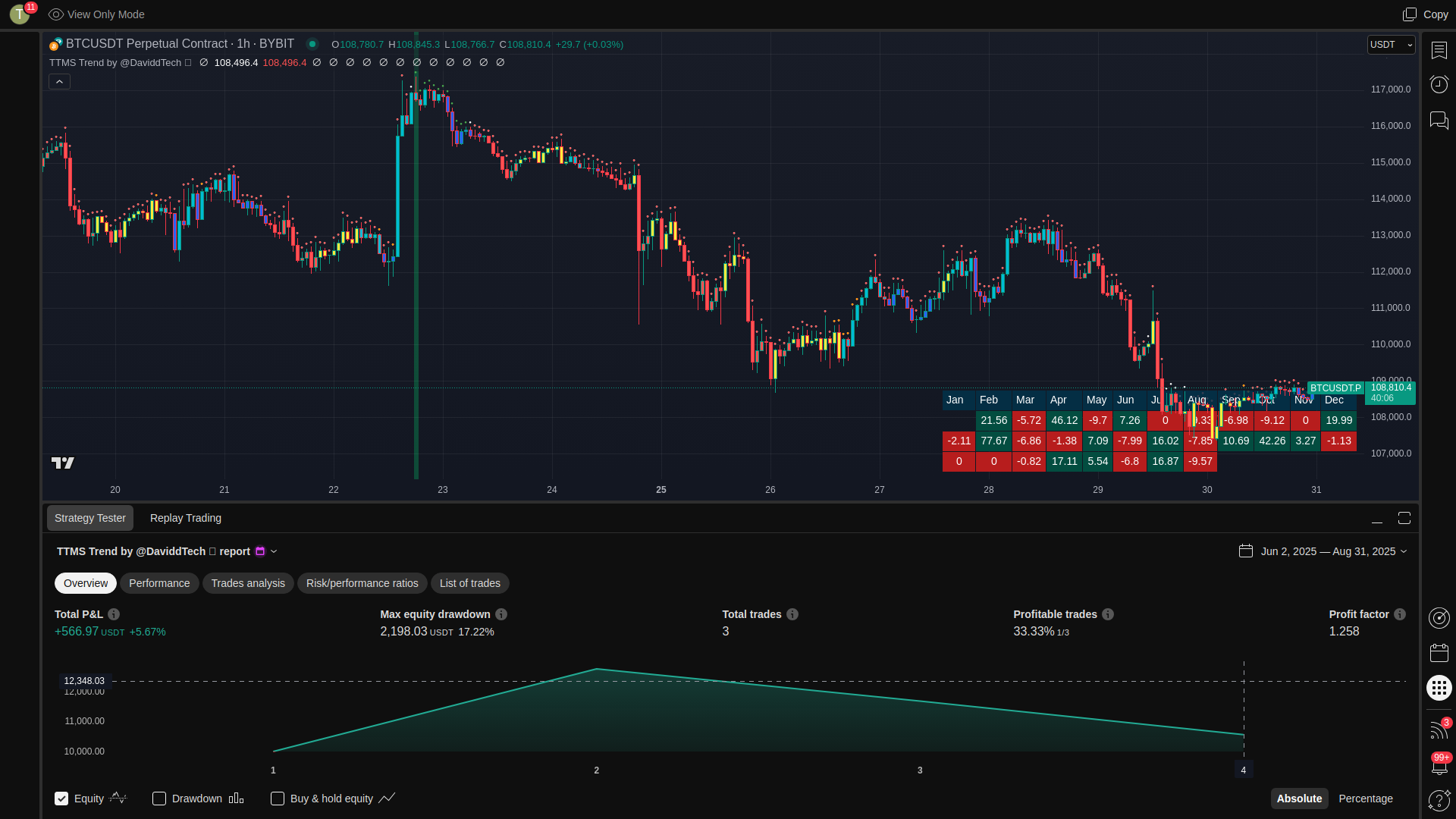Open the notifications bell icon
1456x819 pixels.
[x=1439, y=764]
